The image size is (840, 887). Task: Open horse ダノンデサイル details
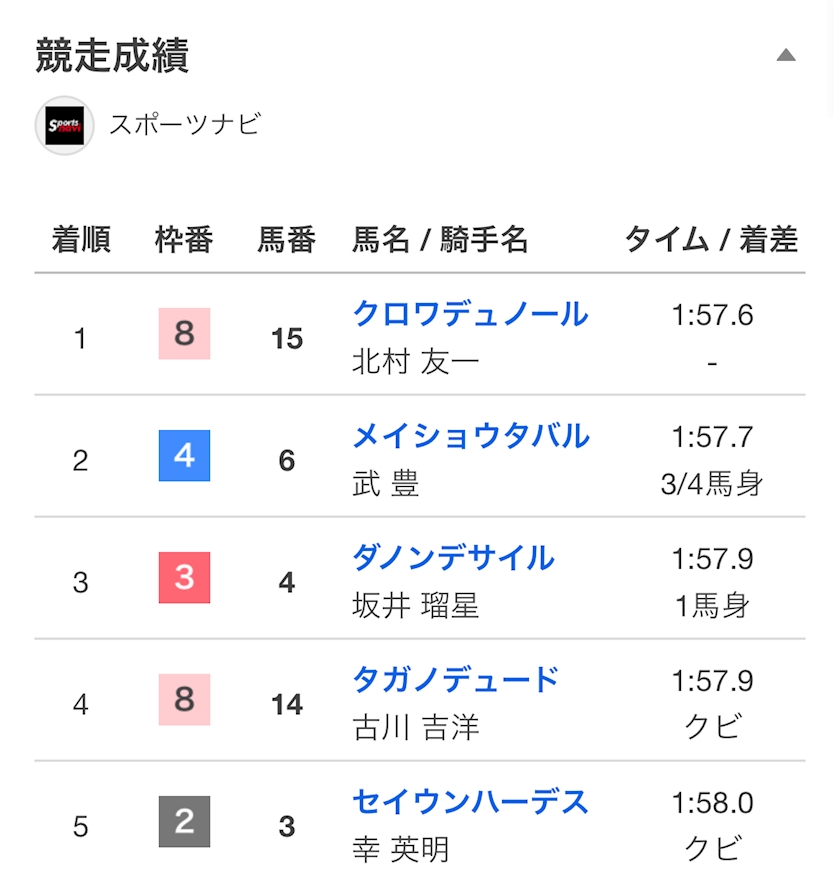(x=453, y=558)
